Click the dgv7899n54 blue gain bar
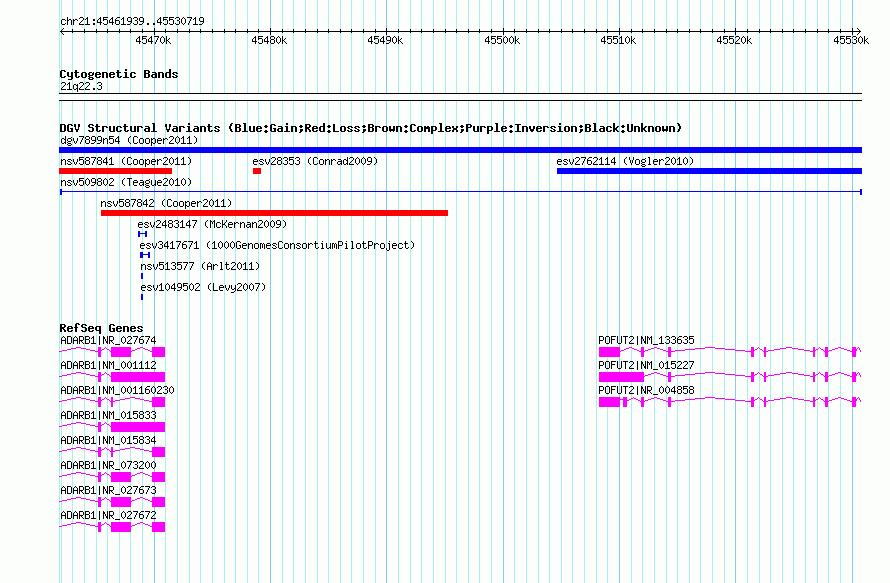 click(x=460, y=150)
